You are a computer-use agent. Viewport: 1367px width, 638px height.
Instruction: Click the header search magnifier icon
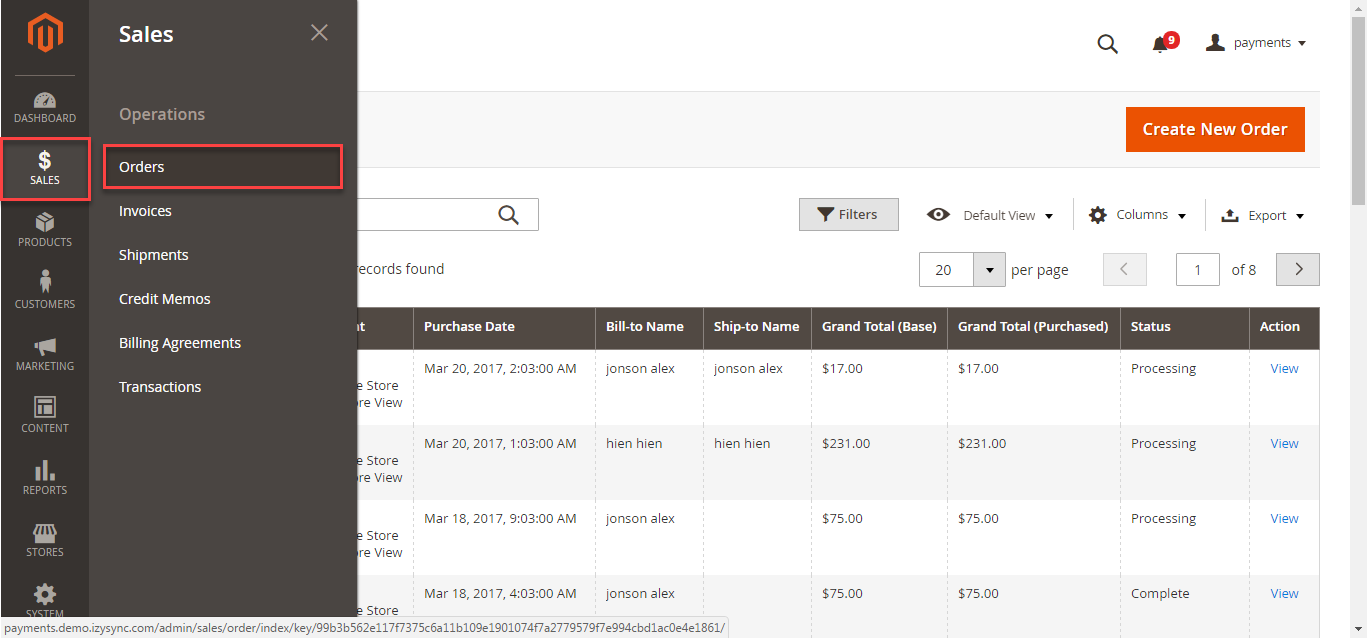[x=1107, y=44]
